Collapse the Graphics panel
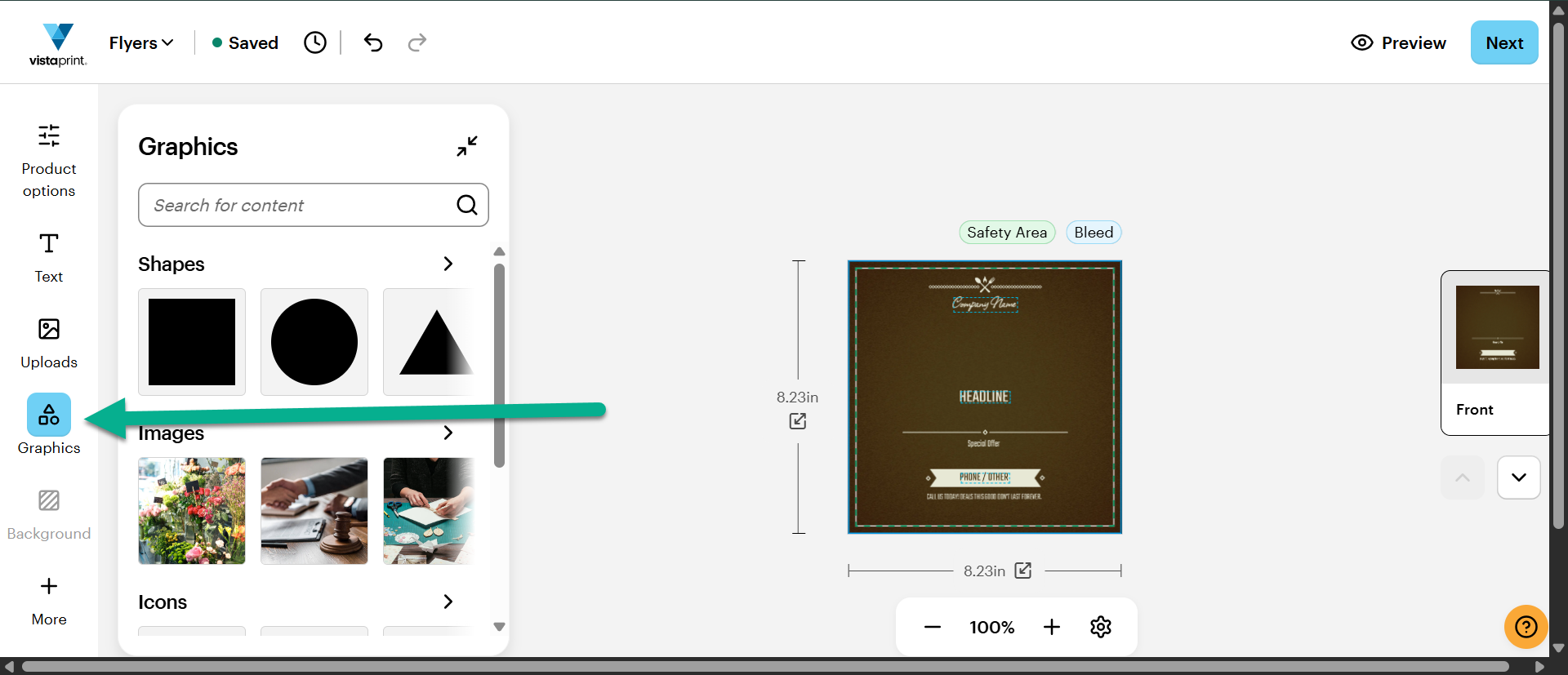The width and height of the screenshot is (1568, 675). pos(467,146)
